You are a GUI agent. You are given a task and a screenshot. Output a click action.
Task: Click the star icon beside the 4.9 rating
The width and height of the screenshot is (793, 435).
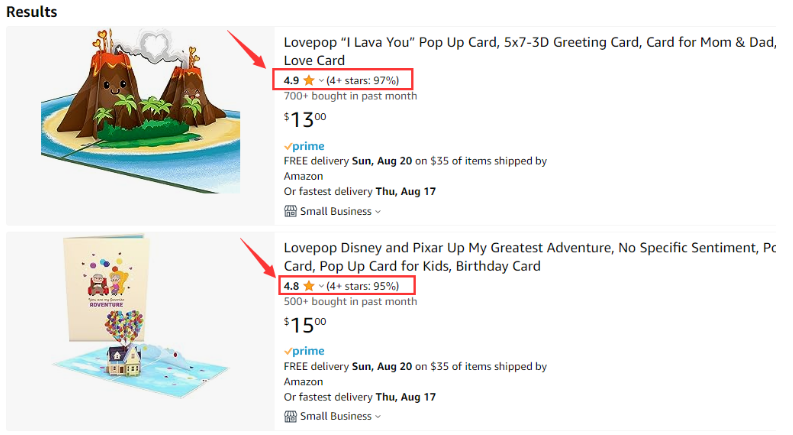tap(309, 80)
